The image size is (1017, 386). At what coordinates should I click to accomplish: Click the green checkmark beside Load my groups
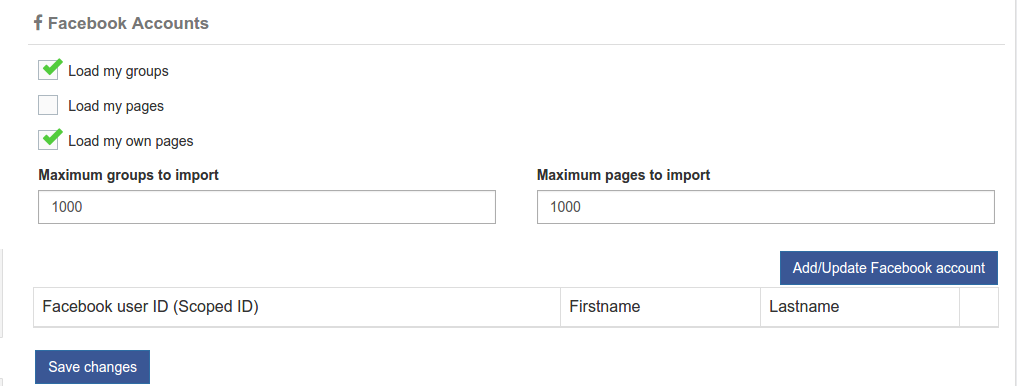pos(52,66)
